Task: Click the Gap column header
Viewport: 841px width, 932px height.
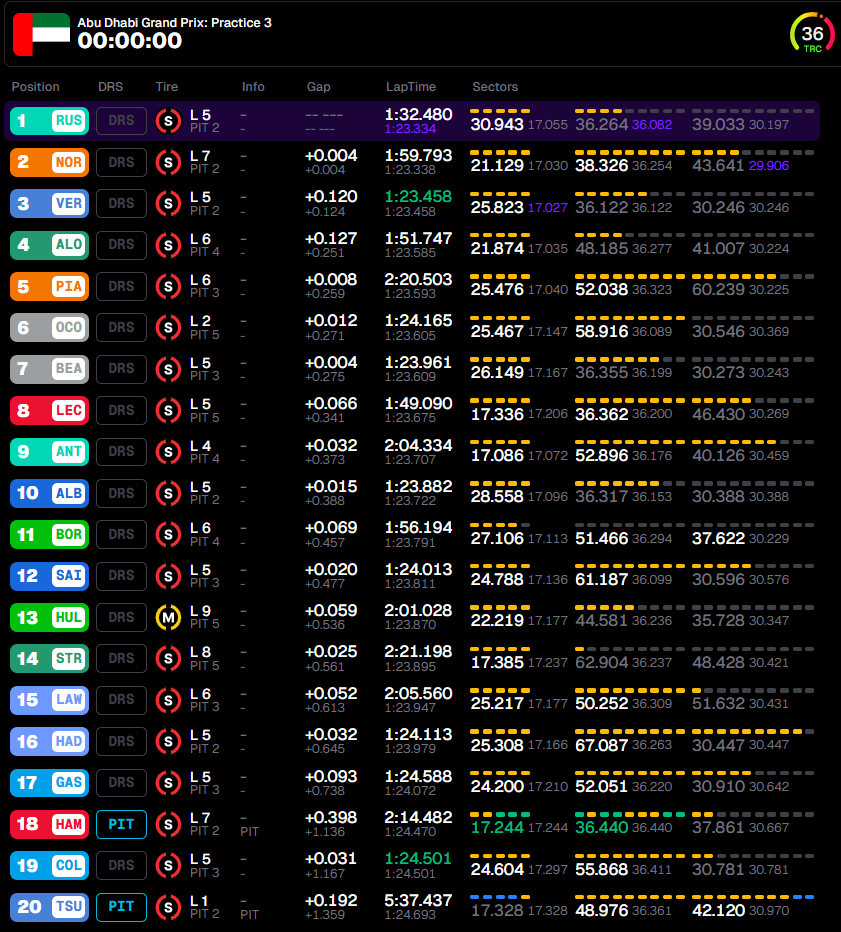Action: click(318, 87)
